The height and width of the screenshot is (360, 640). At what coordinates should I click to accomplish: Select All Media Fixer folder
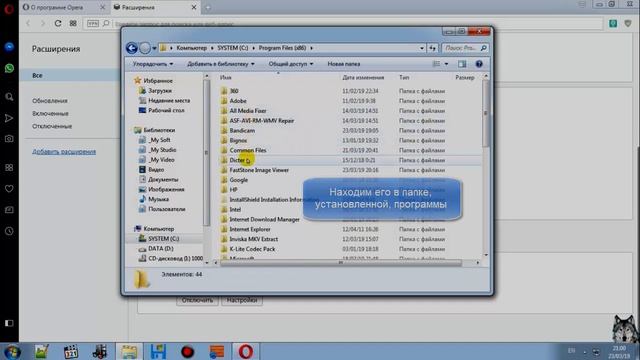click(248, 111)
